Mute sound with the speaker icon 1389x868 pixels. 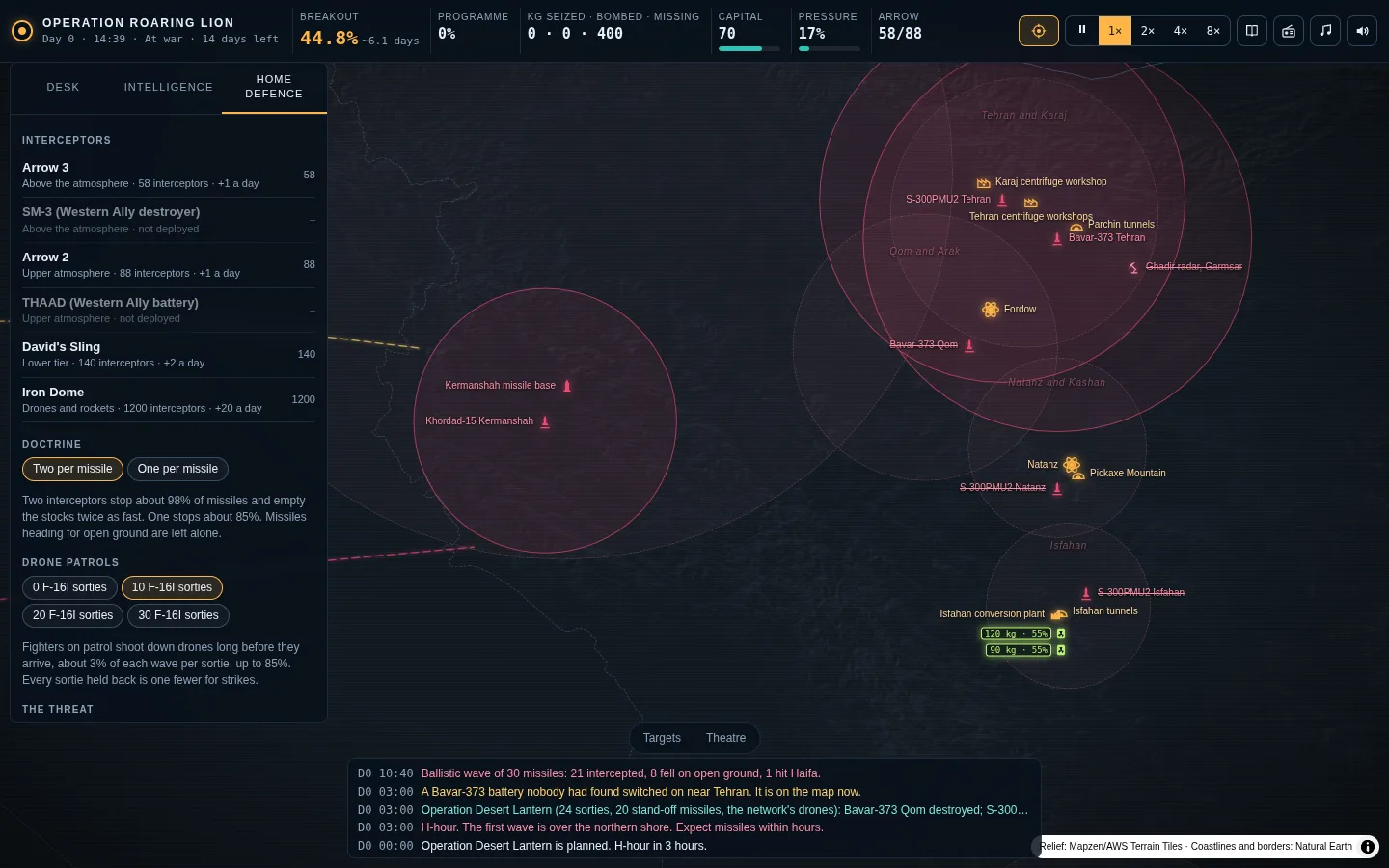coord(1362,31)
